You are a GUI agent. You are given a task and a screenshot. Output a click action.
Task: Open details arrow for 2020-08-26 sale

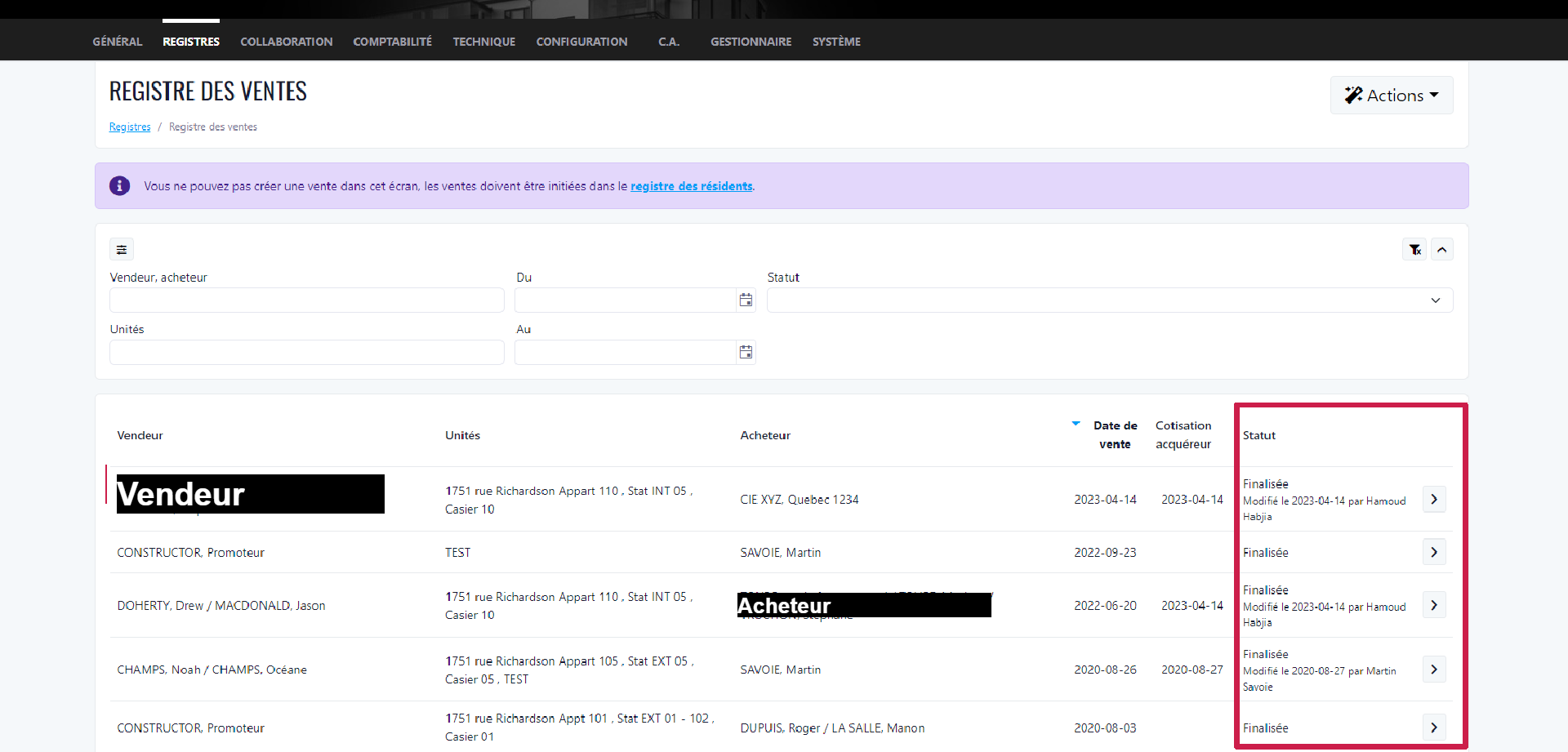(1434, 670)
